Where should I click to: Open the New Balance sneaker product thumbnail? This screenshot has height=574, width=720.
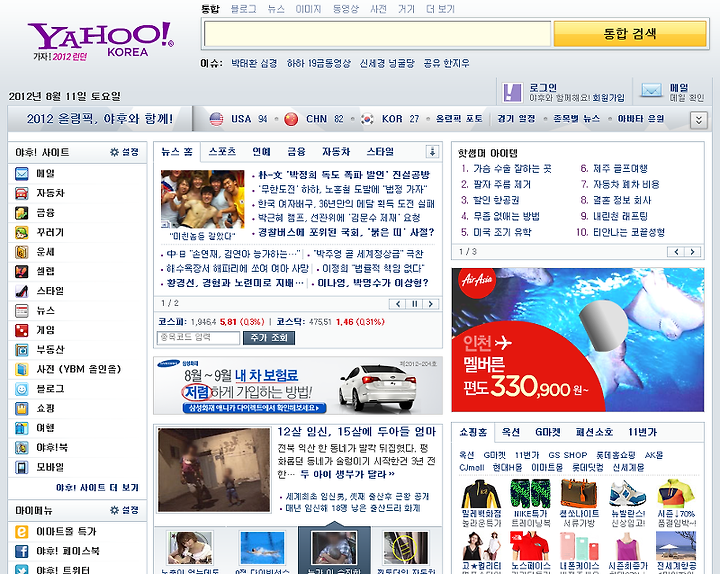pos(627,494)
